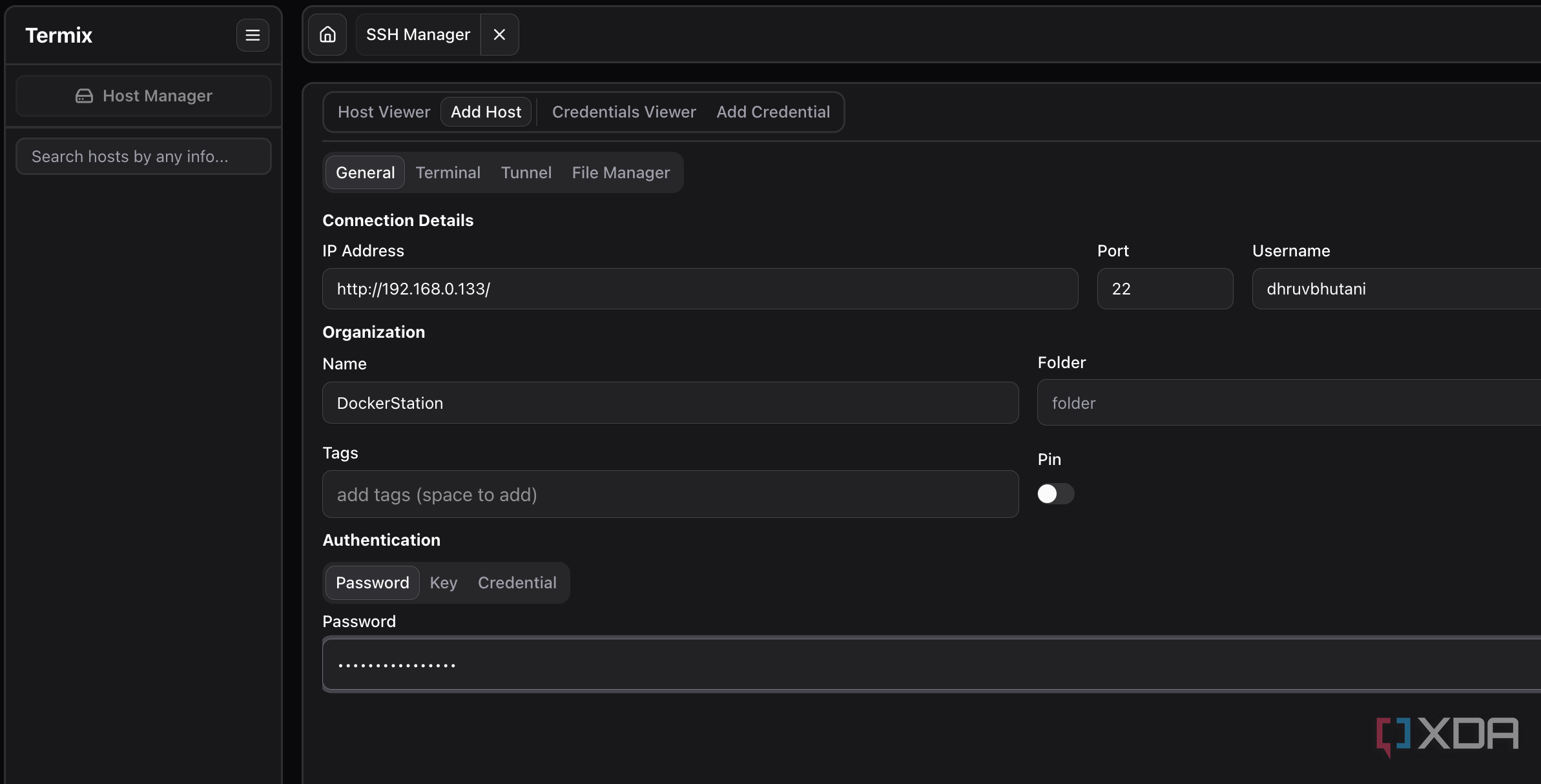The image size is (1541, 784).
Task: Click the Termix title text
Action: pos(59,35)
